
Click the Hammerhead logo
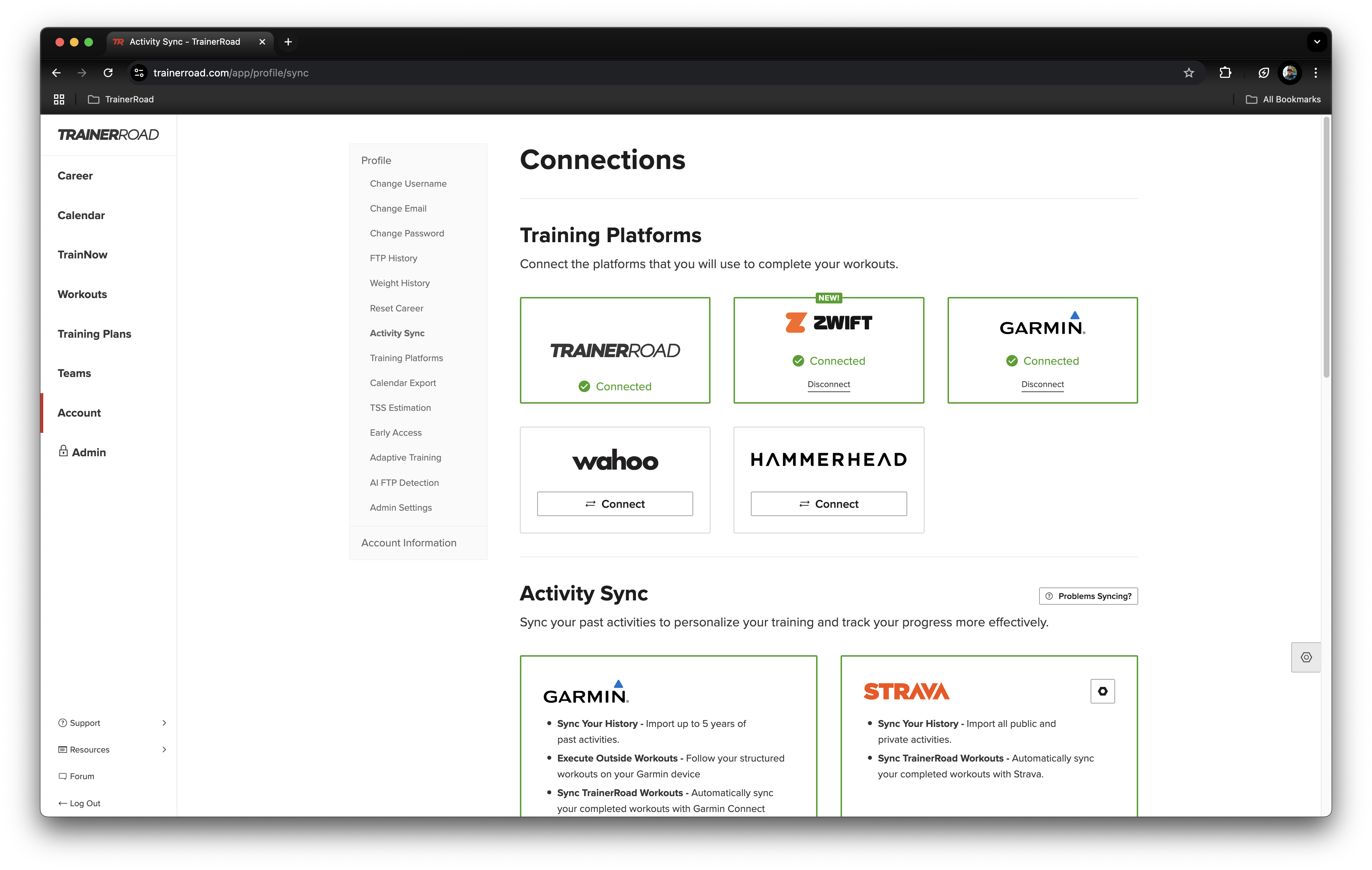click(828, 459)
